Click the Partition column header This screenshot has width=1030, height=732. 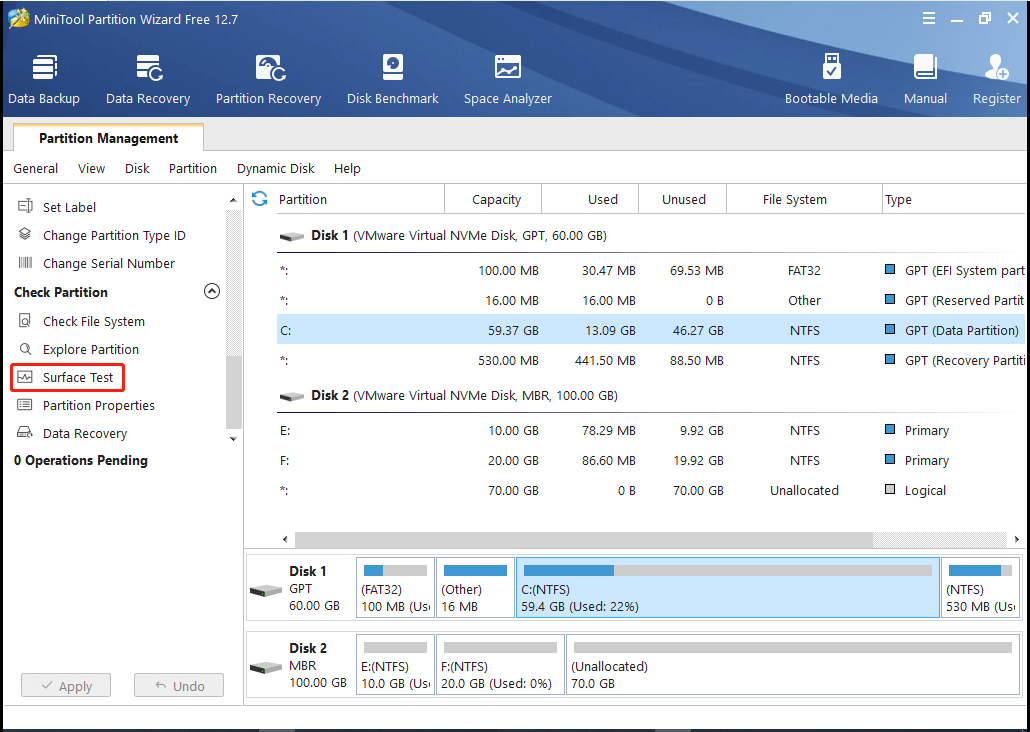tap(360, 199)
